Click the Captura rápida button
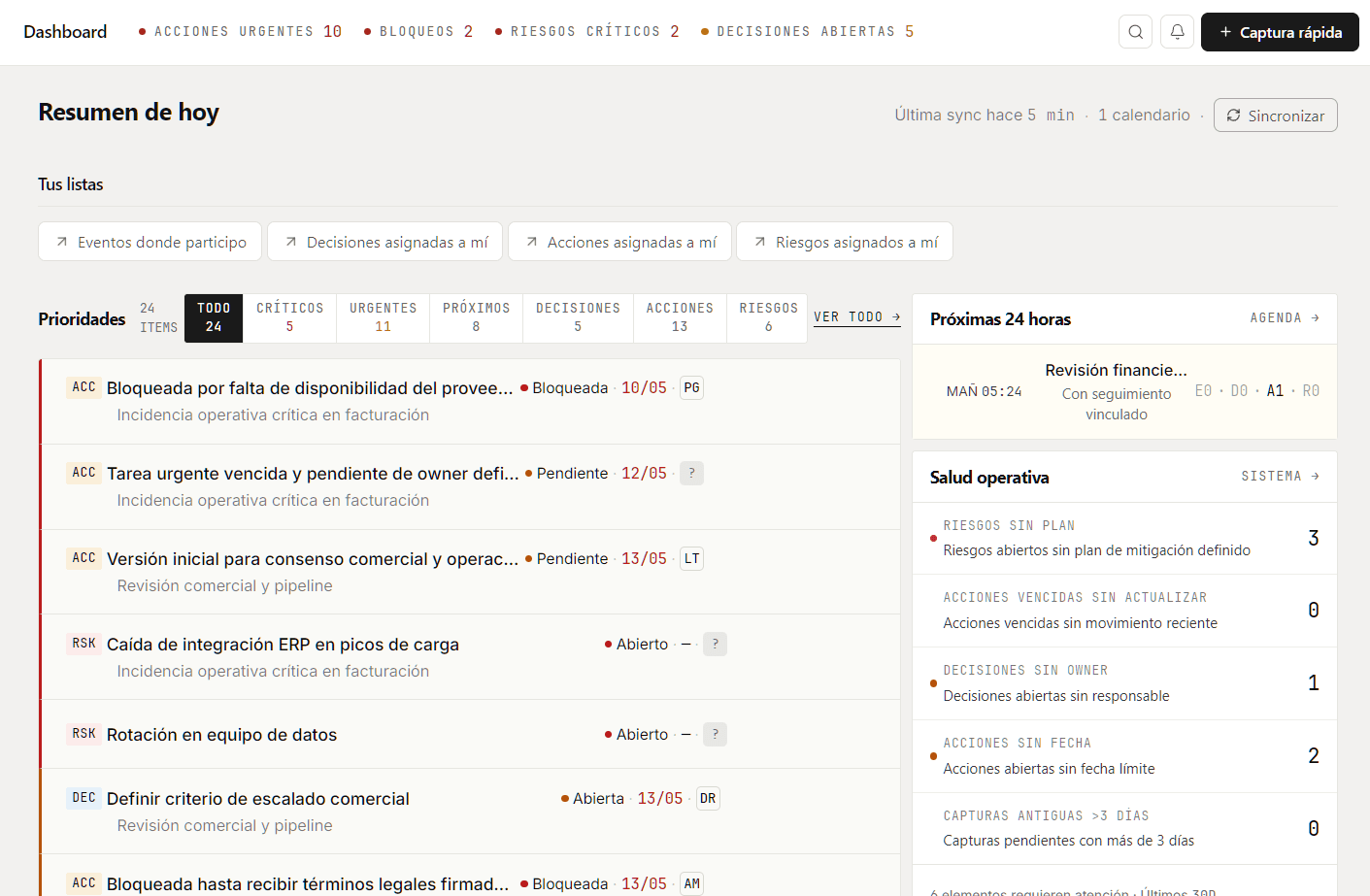This screenshot has width=1370, height=896. tap(1280, 32)
